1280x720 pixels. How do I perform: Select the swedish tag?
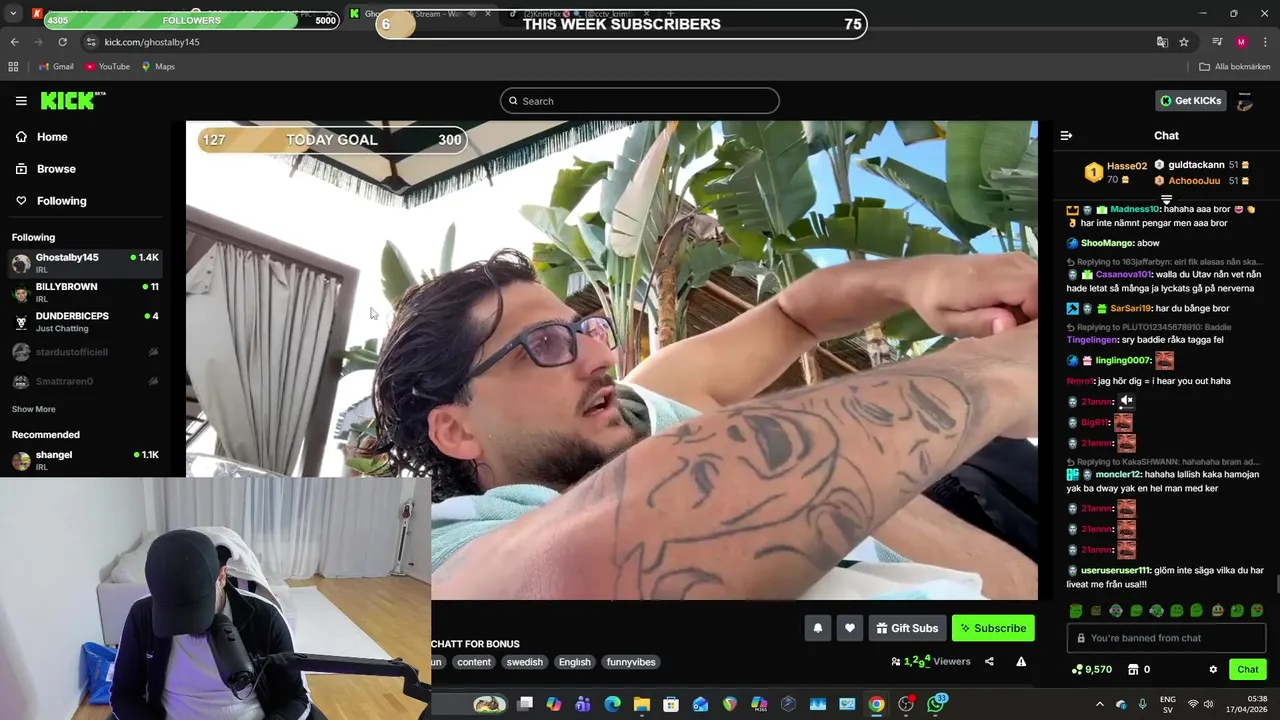point(524,662)
